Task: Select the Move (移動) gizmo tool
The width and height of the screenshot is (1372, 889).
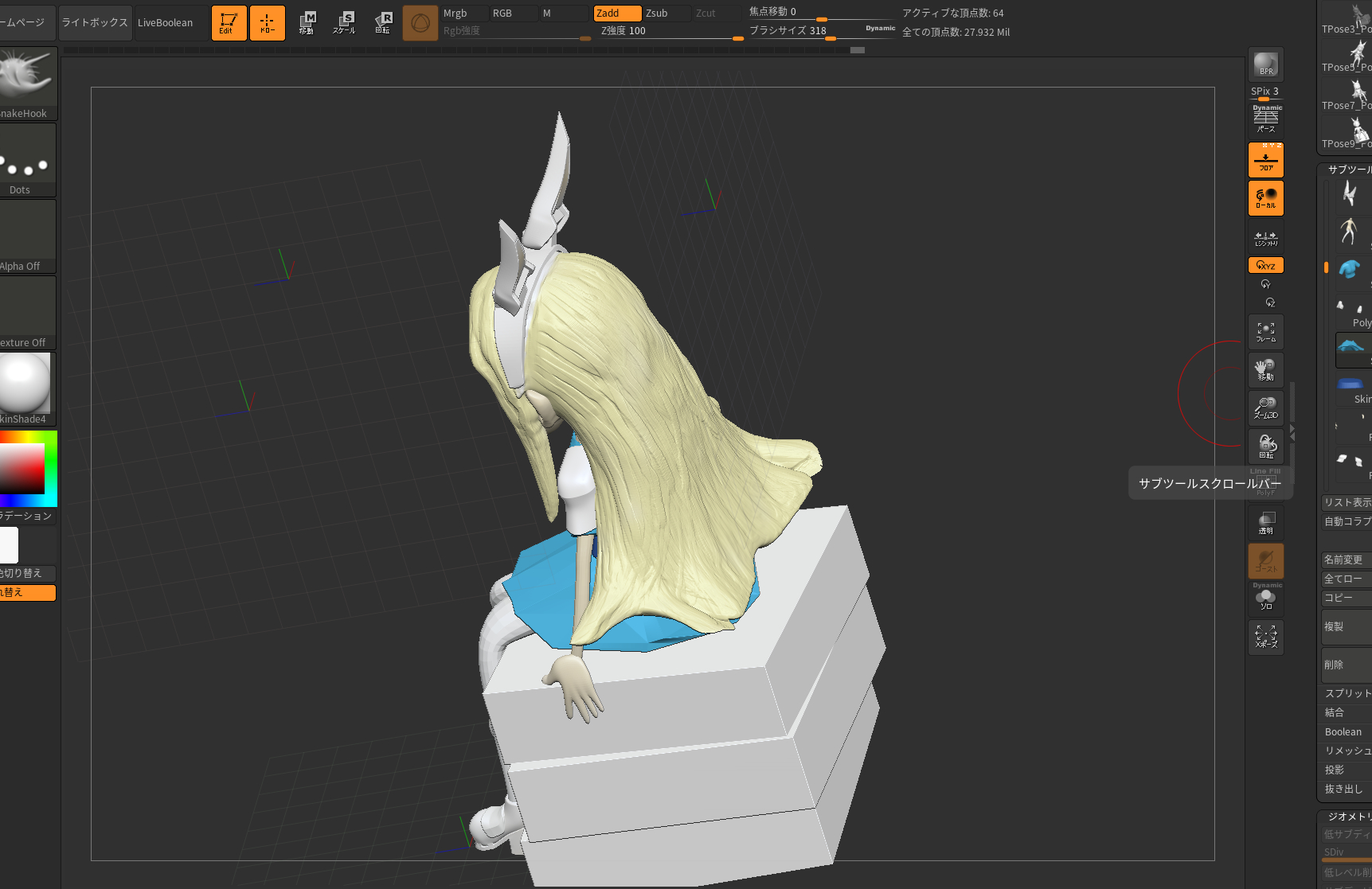Action: [307, 22]
